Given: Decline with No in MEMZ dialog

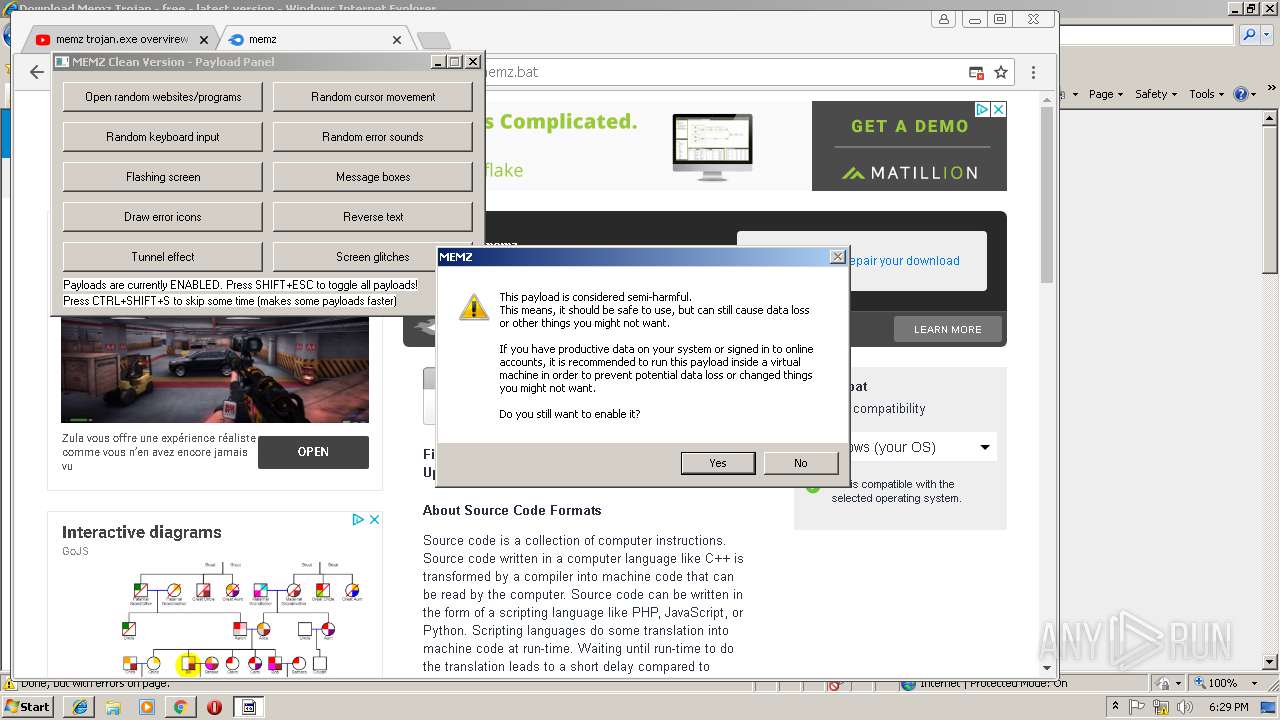Looking at the screenshot, I should click(x=800, y=463).
